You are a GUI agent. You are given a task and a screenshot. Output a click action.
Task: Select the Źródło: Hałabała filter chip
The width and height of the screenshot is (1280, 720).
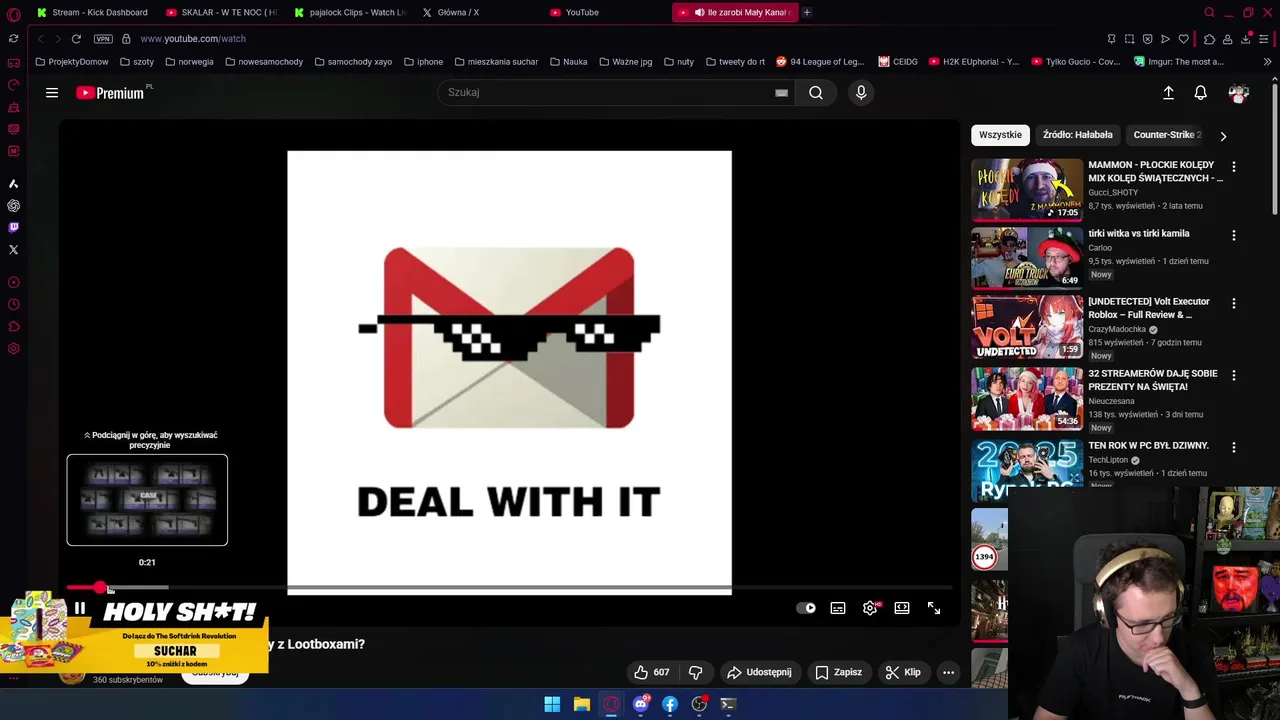(x=1077, y=135)
